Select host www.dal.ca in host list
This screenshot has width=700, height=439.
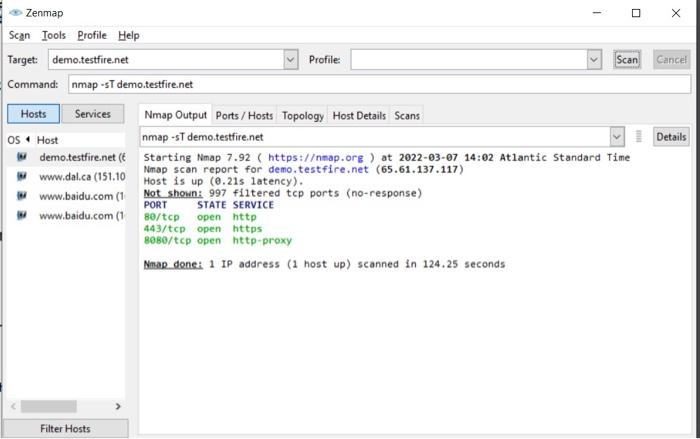82,177
